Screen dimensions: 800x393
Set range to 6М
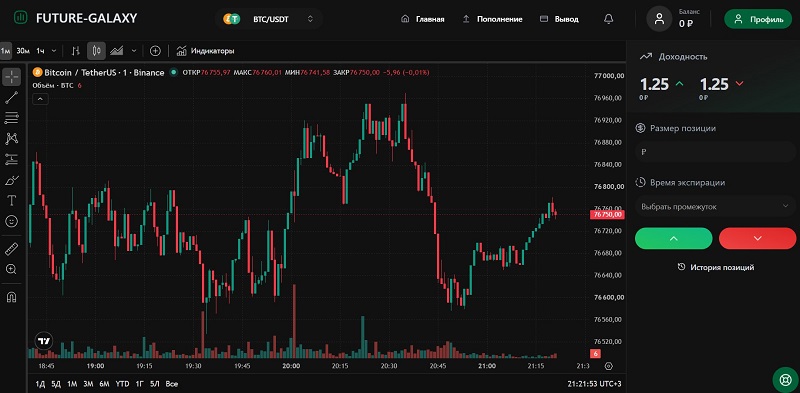pos(105,384)
